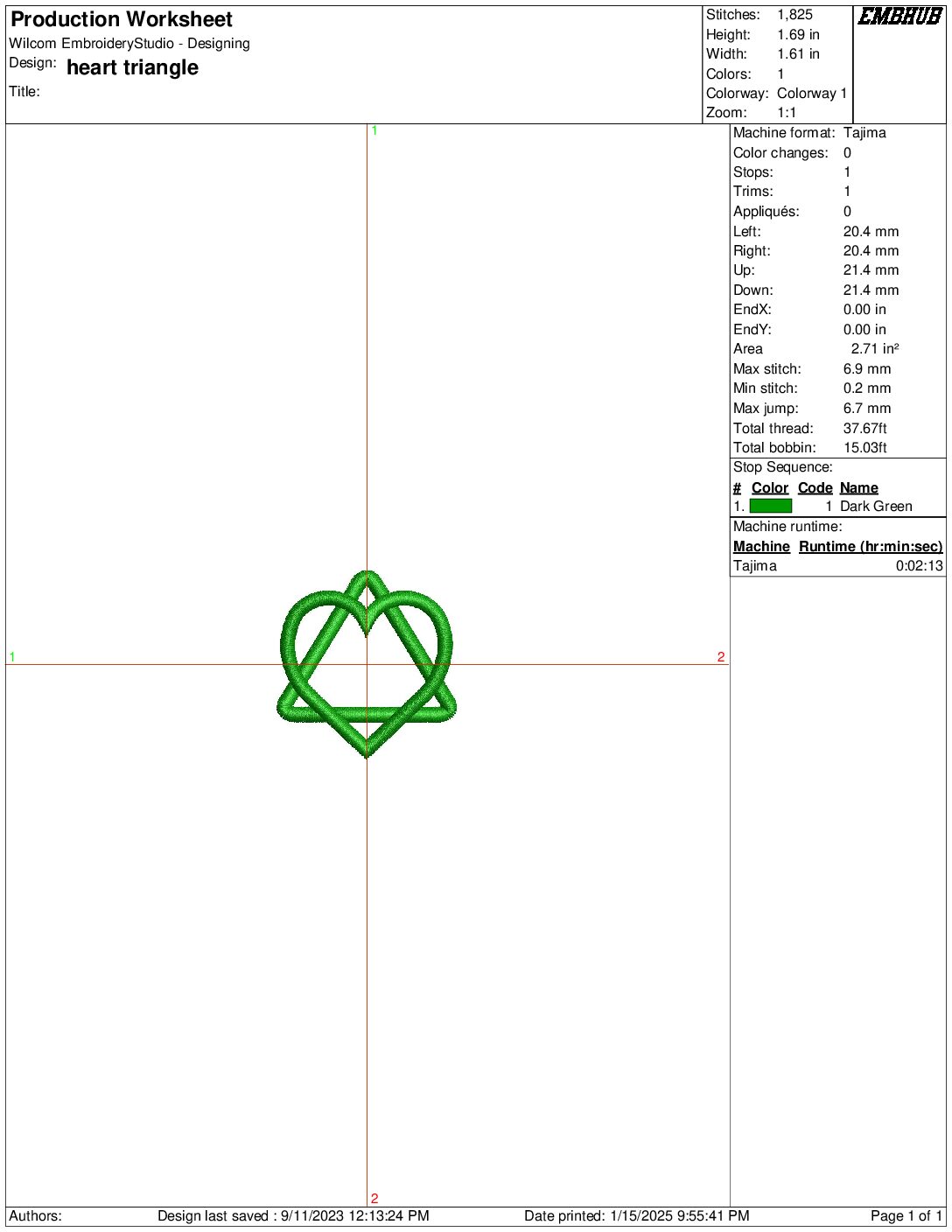Click the 'Machine runtime:' heading
This screenshot has height=1232, width=952.
[787, 526]
